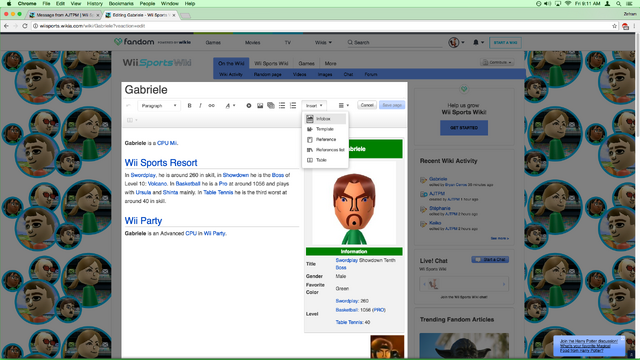The height and width of the screenshot is (360, 640).
Task: Start a chat in Live! Chat
Action: 490,260
